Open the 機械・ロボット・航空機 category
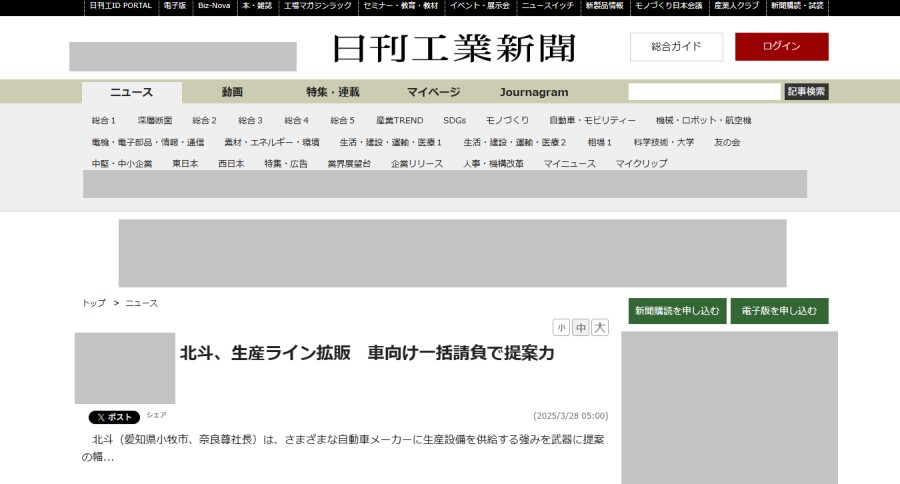The width and height of the screenshot is (900, 484). click(704, 121)
